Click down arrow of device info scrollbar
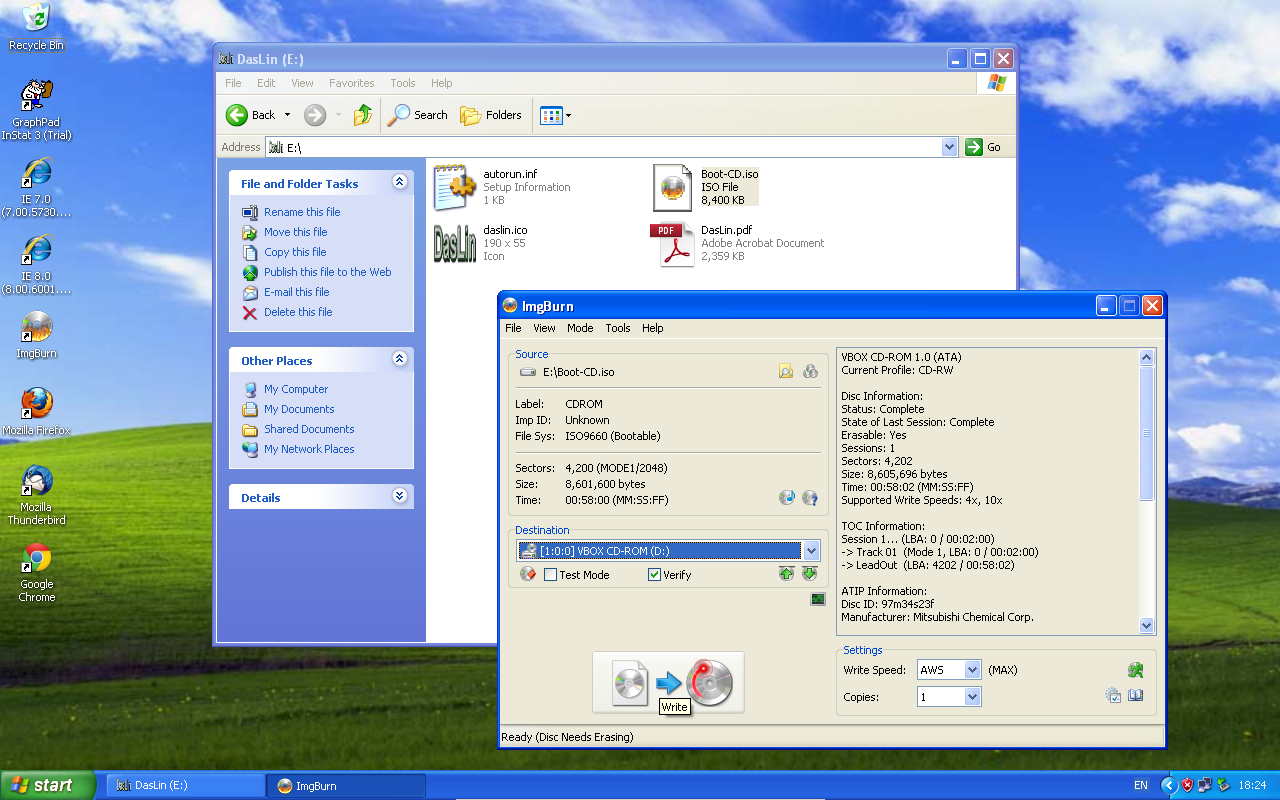1280x800 pixels. 1146,625
